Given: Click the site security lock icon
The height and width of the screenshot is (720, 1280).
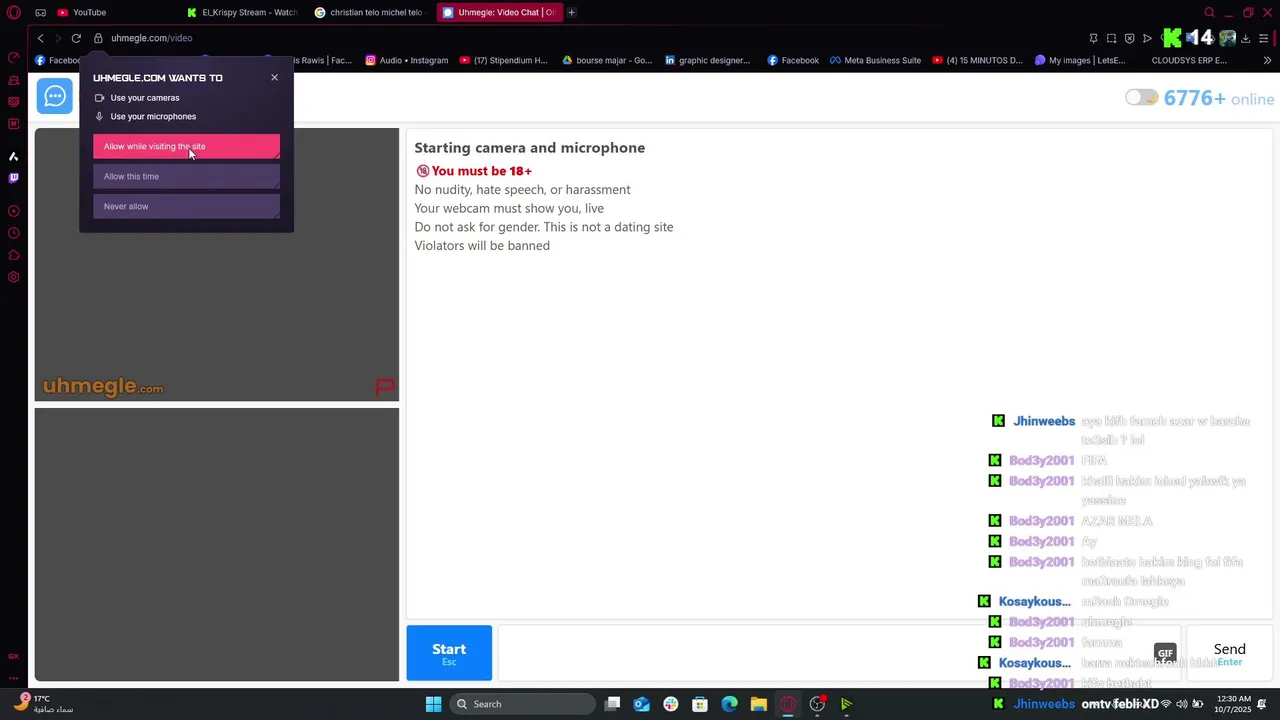Looking at the screenshot, I should tap(98, 38).
